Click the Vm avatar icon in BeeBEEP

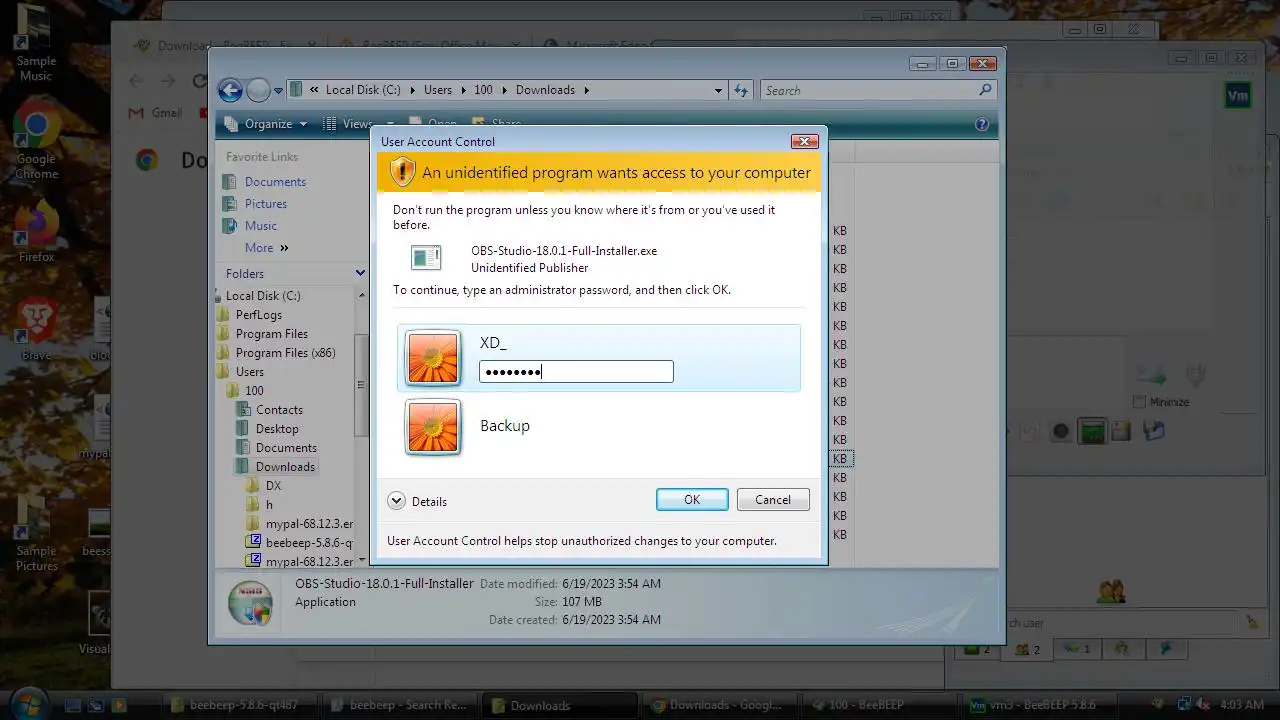click(x=1238, y=96)
